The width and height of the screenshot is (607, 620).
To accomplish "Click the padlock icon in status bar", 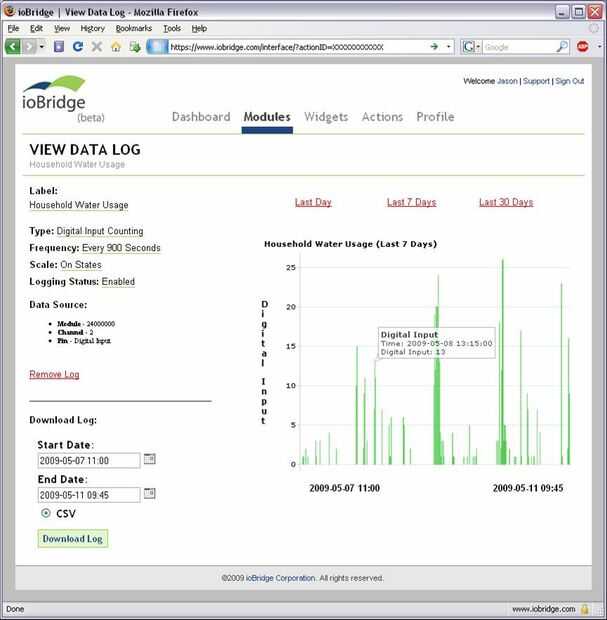I will point(584,609).
